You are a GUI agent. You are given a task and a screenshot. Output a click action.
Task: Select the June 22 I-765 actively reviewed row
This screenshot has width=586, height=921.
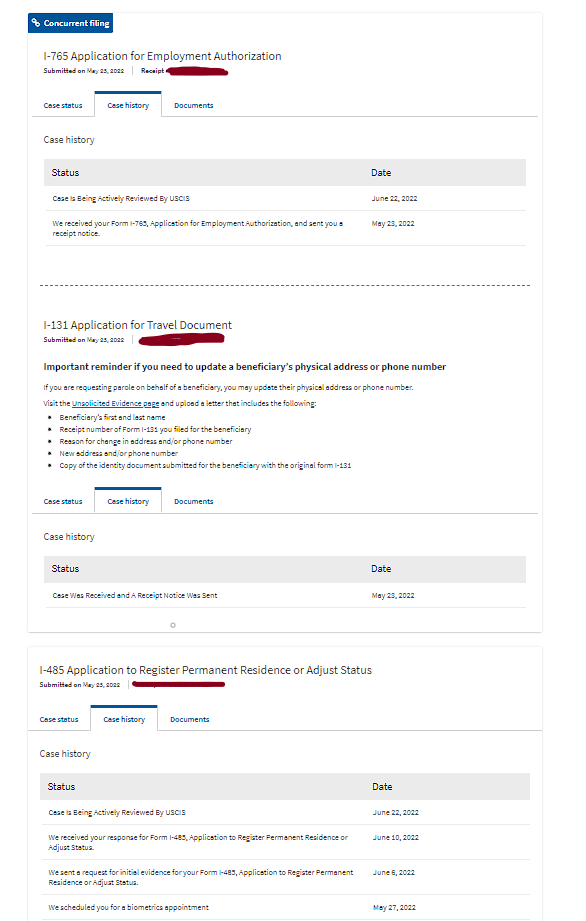[x=285, y=199]
